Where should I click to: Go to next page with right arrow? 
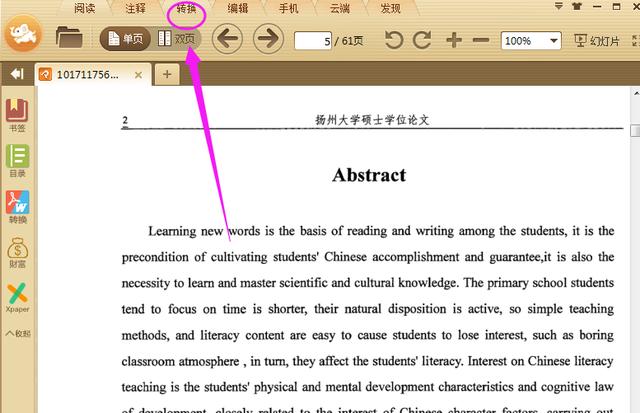coord(268,39)
